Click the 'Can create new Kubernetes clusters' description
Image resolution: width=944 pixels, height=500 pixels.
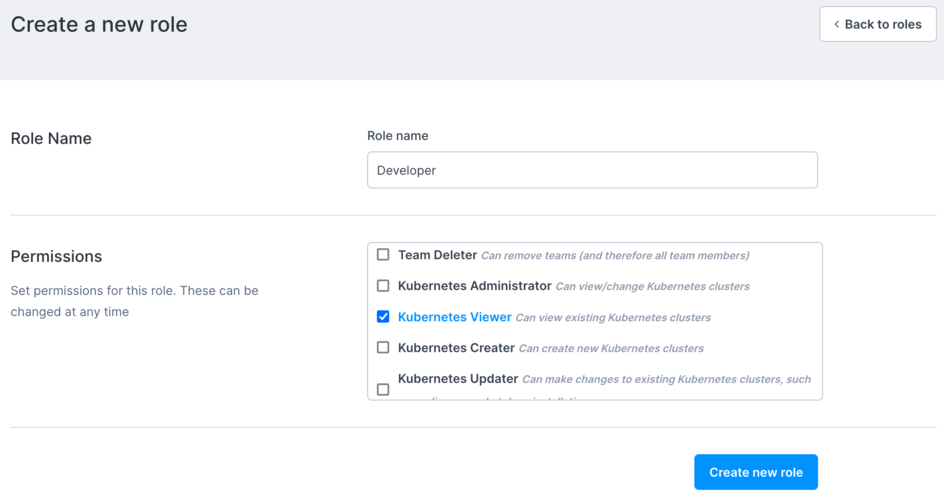[x=611, y=348]
